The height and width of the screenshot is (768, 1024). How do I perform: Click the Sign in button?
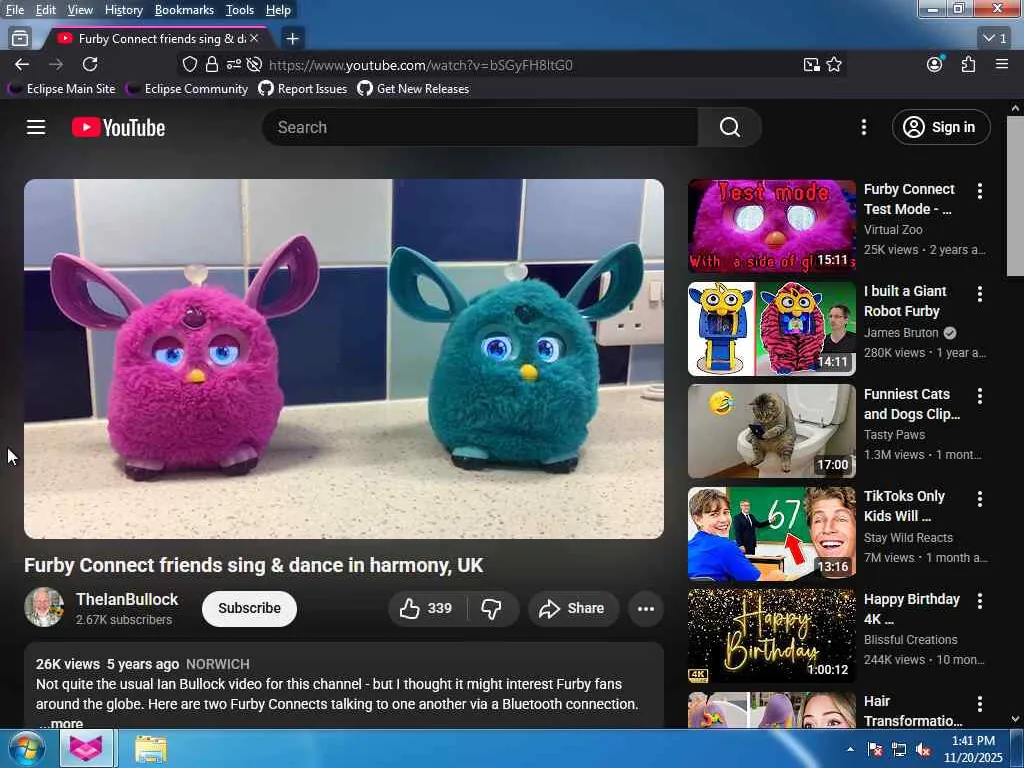click(940, 127)
